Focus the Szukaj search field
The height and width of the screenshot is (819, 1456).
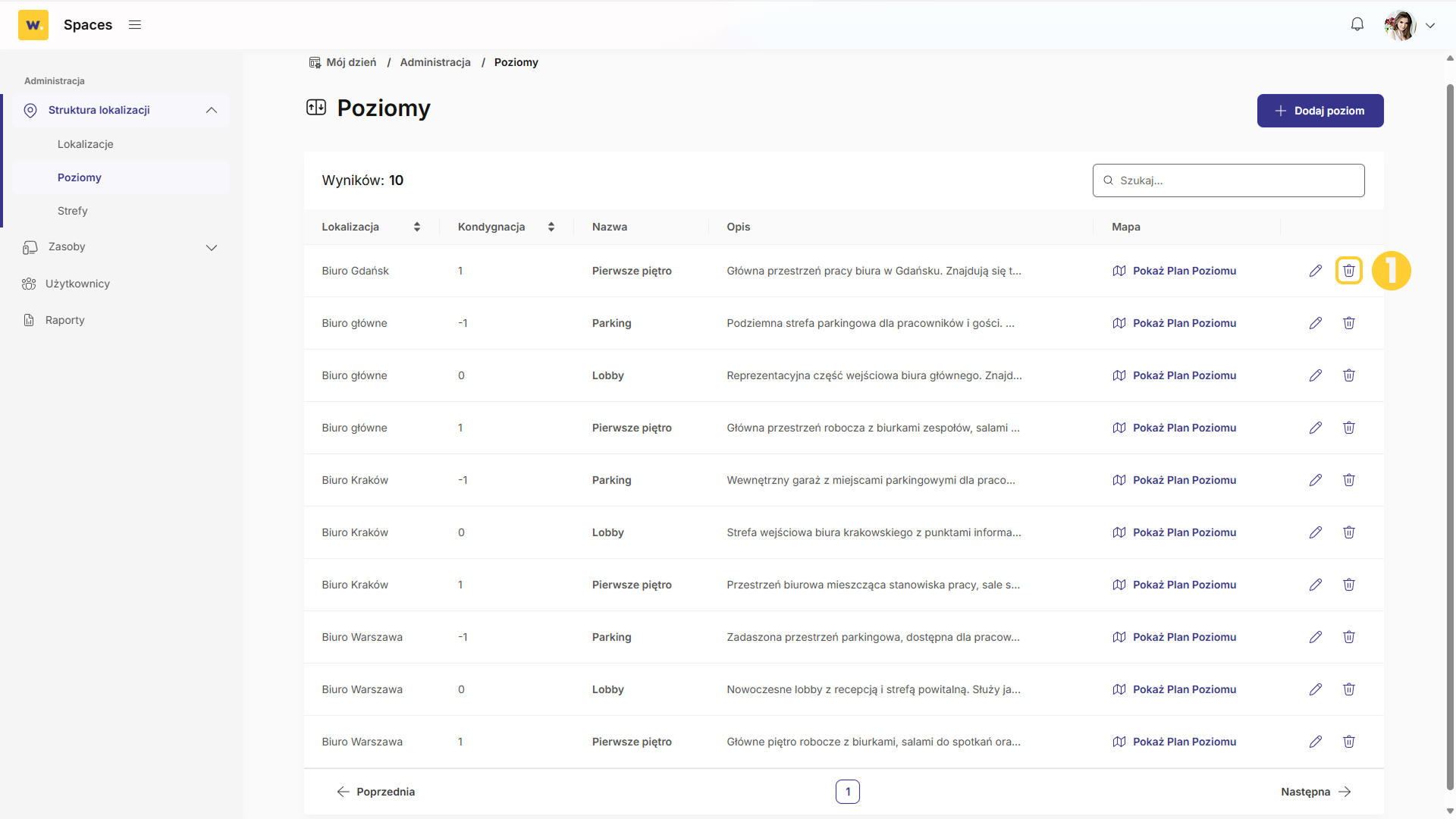tap(1228, 180)
